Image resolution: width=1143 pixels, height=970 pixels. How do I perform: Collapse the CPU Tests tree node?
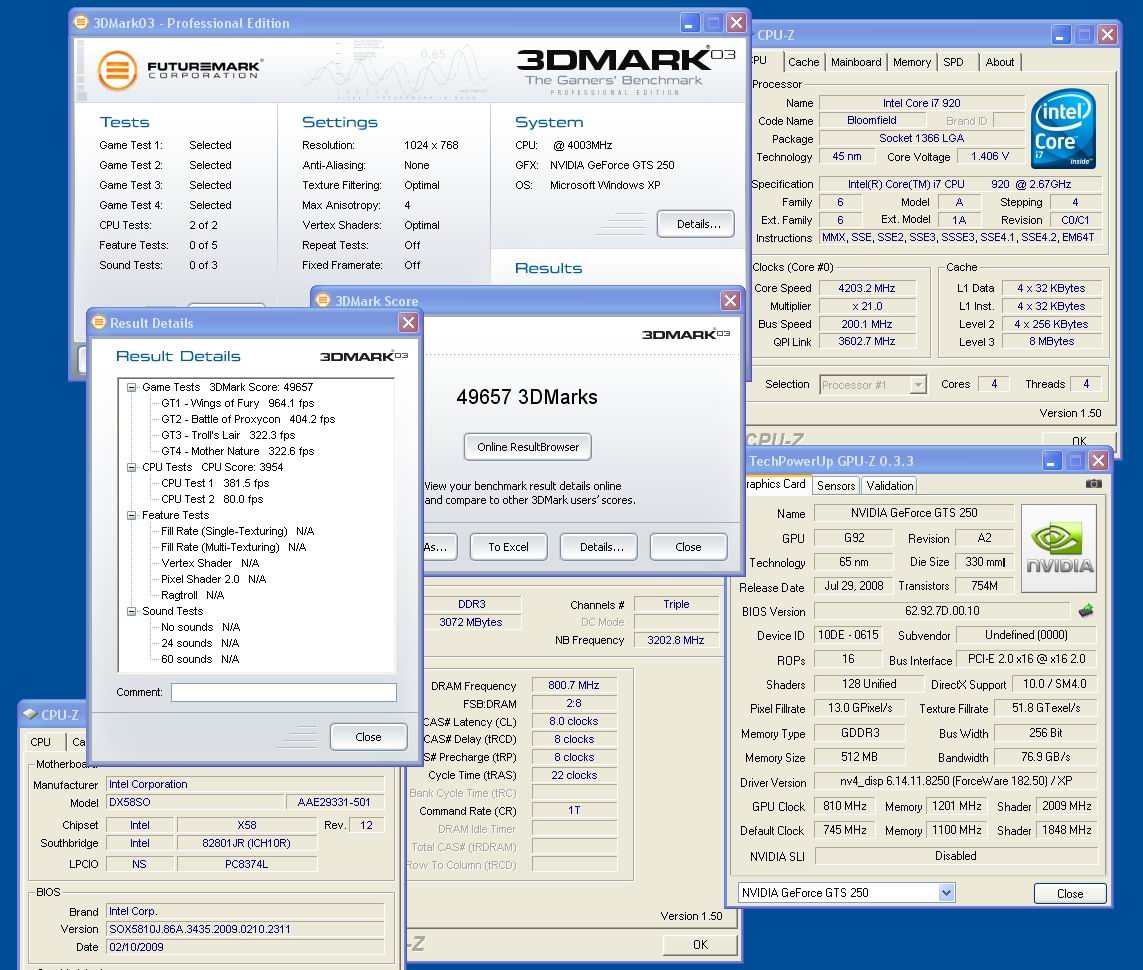pyautogui.click(x=132, y=468)
